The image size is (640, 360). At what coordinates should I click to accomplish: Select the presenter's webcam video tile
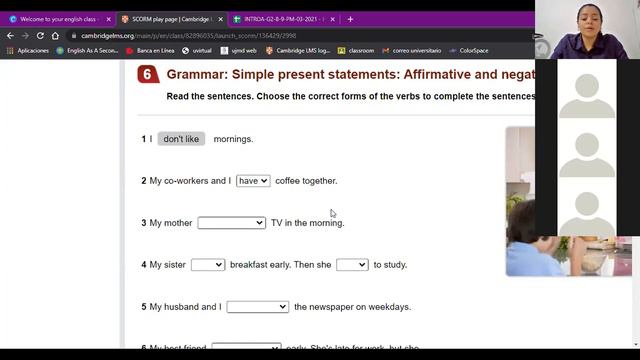(x=587, y=29)
